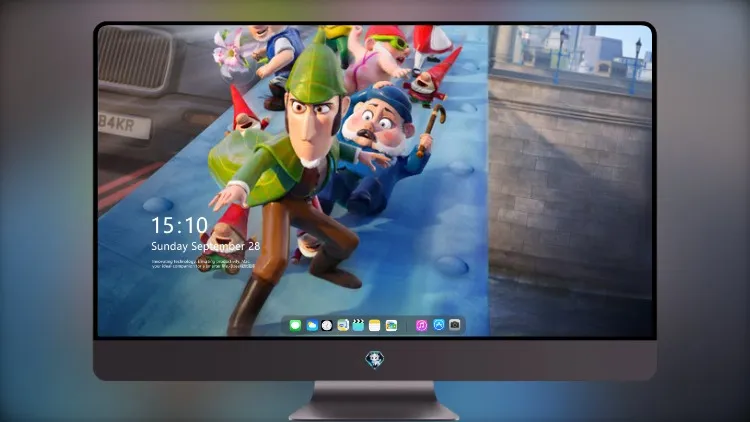Open the Preview-style image app icon in the dock
The height and width of the screenshot is (422, 750).
tap(342, 326)
